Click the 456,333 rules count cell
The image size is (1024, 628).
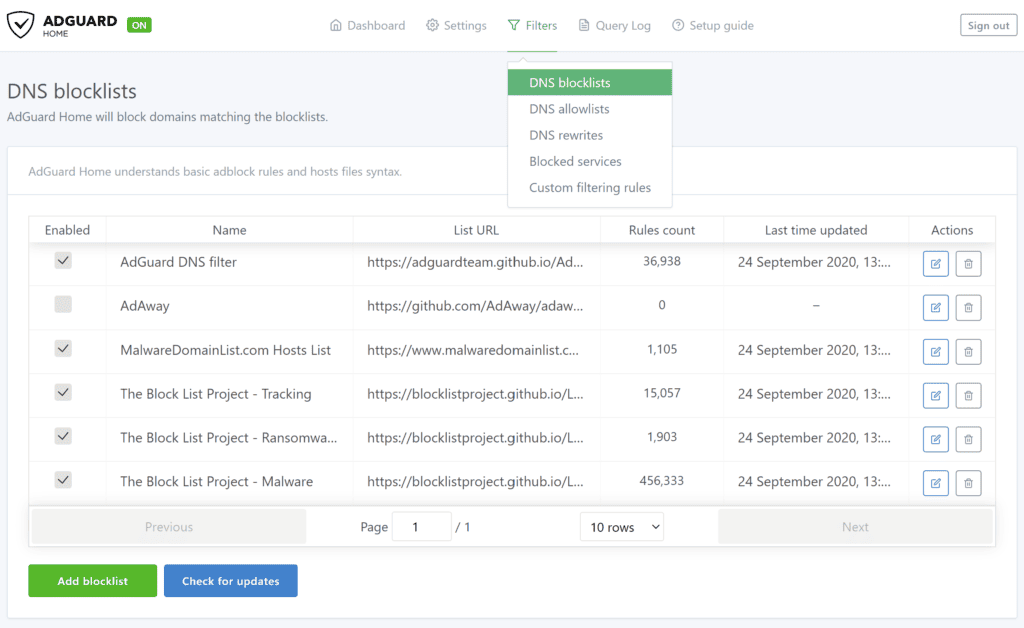tap(662, 481)
